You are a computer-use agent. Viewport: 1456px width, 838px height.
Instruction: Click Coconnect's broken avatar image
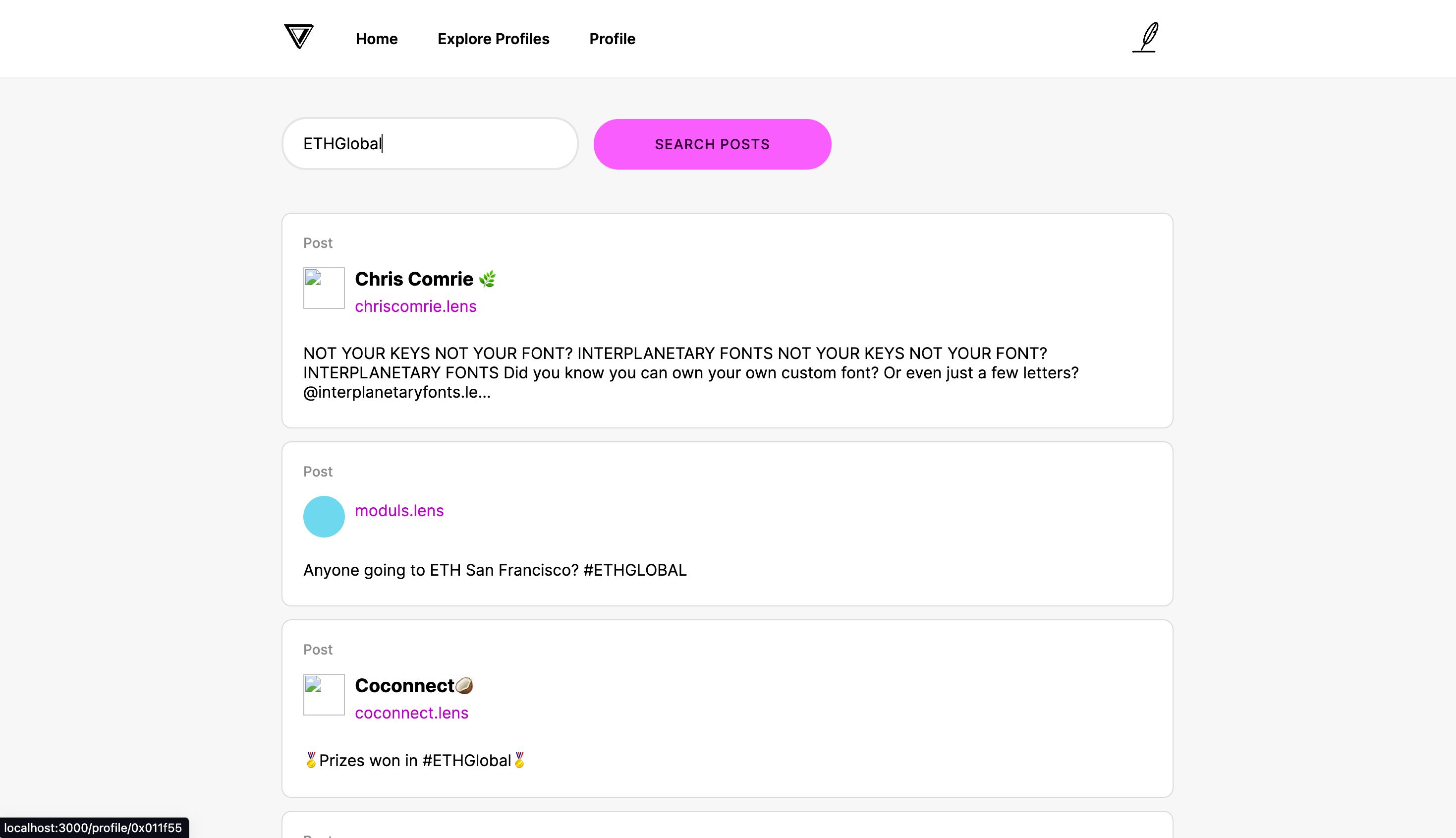point(324,695)
